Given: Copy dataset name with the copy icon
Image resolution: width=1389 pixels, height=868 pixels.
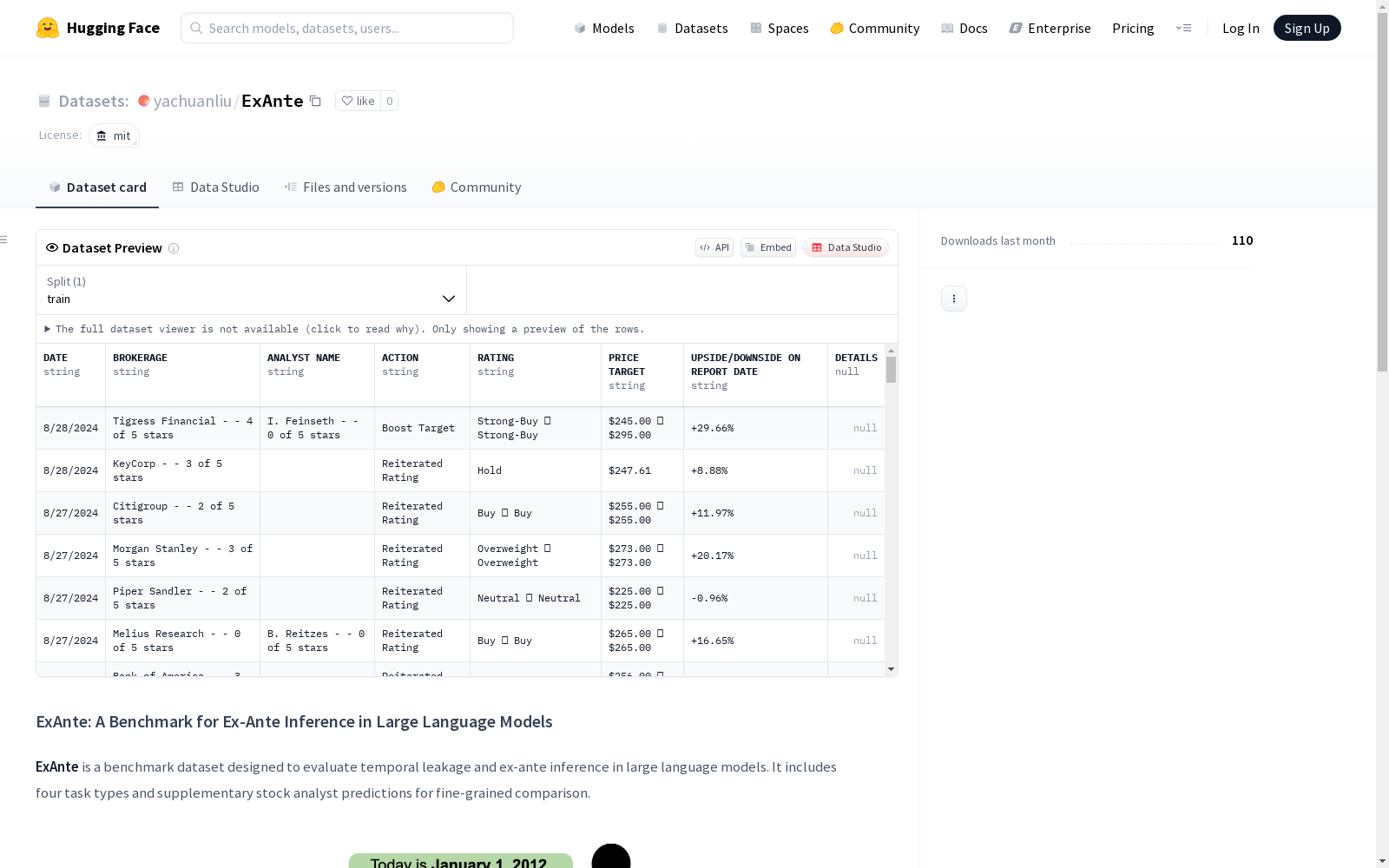Looking at the screenshot, I should click(315, 102).
